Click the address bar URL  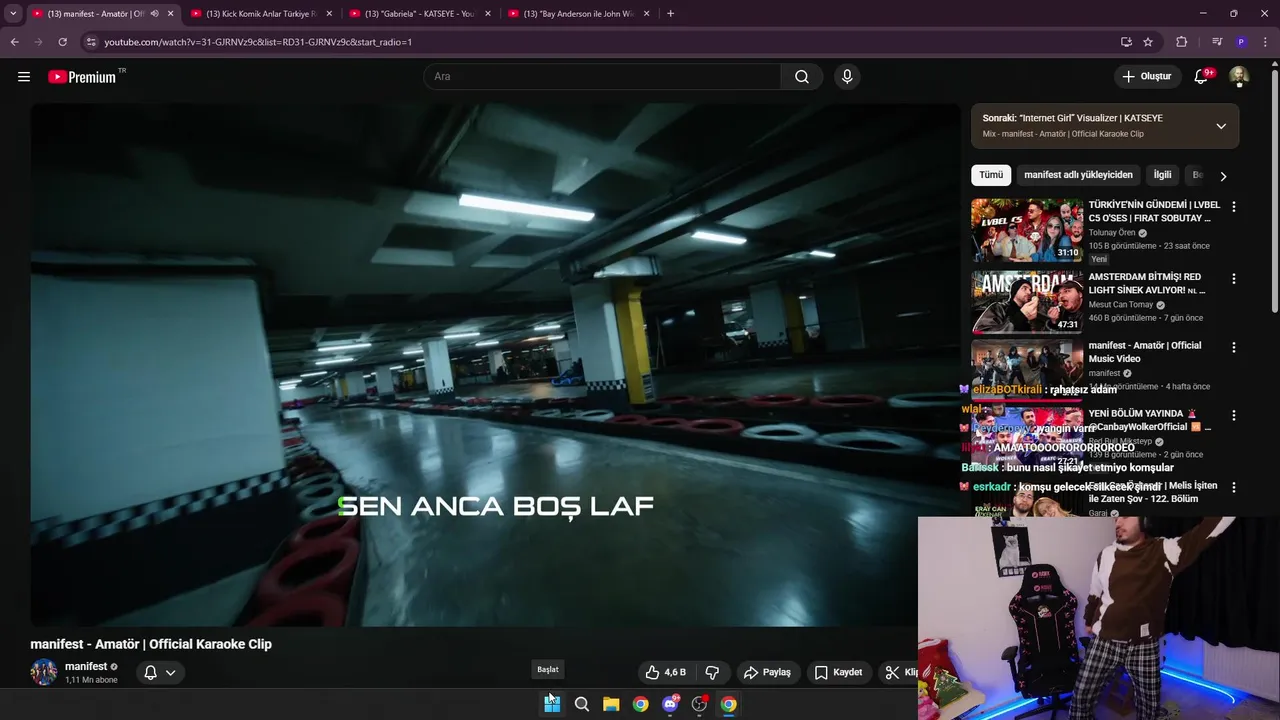258,42
